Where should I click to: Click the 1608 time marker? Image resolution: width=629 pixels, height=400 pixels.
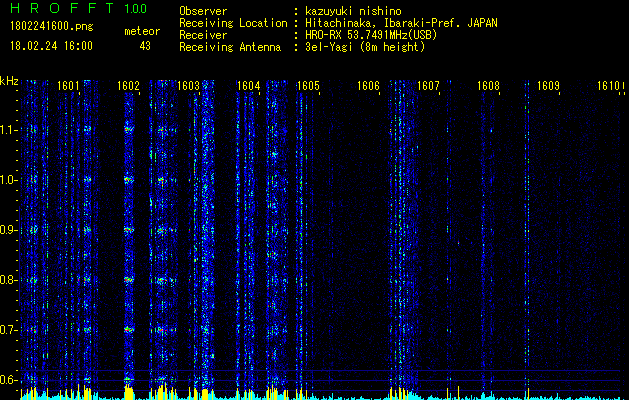488,86
